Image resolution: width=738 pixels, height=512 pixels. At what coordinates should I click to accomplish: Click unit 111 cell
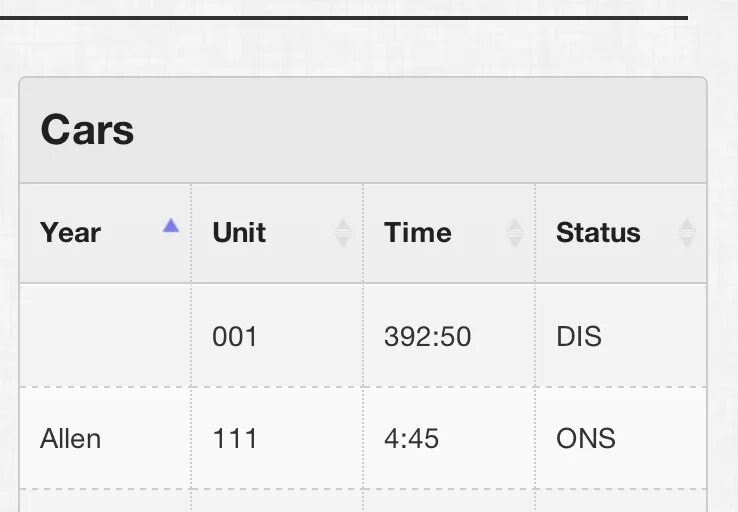click(x=235, y=438)
